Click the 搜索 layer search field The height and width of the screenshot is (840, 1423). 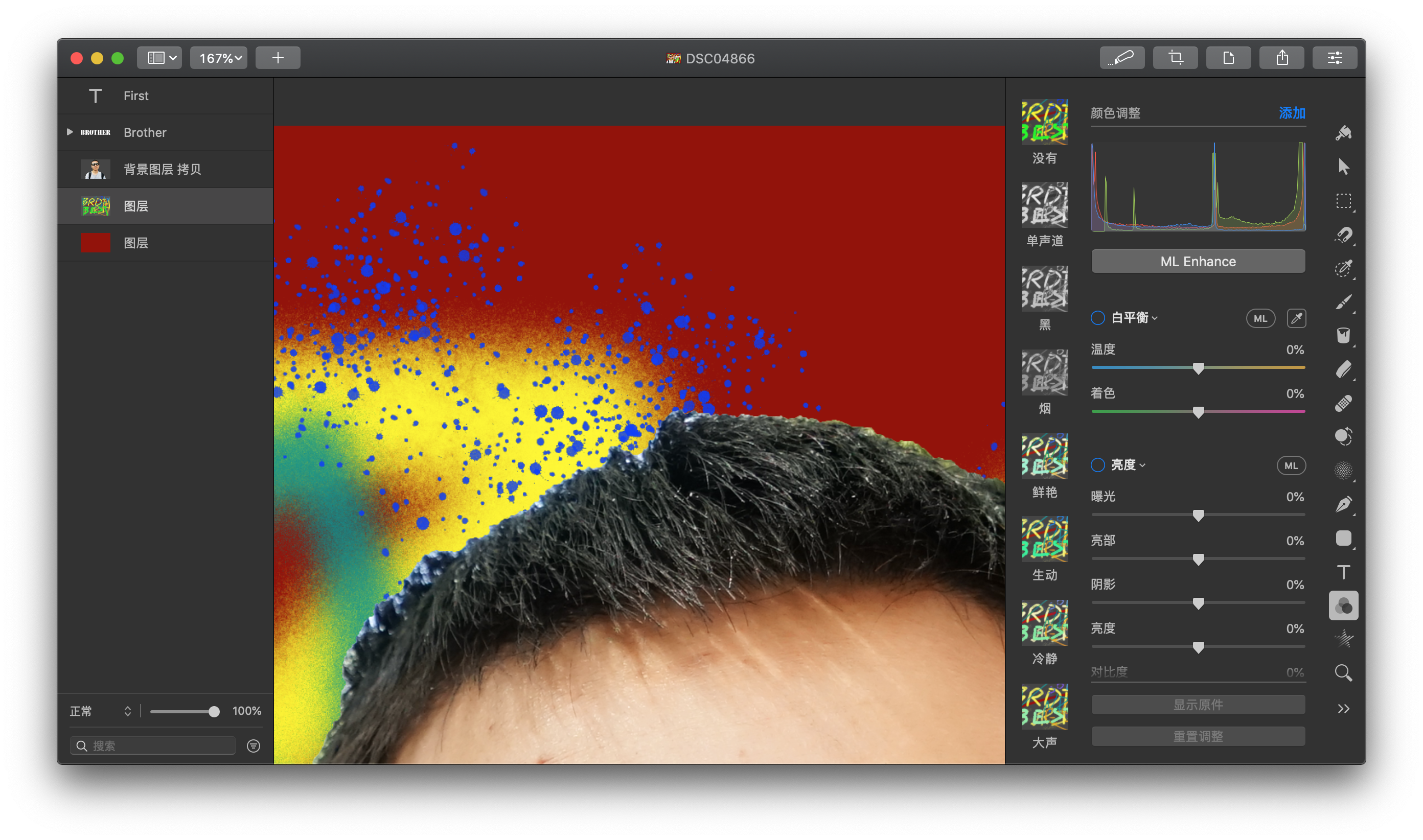(x=152, y=746)
